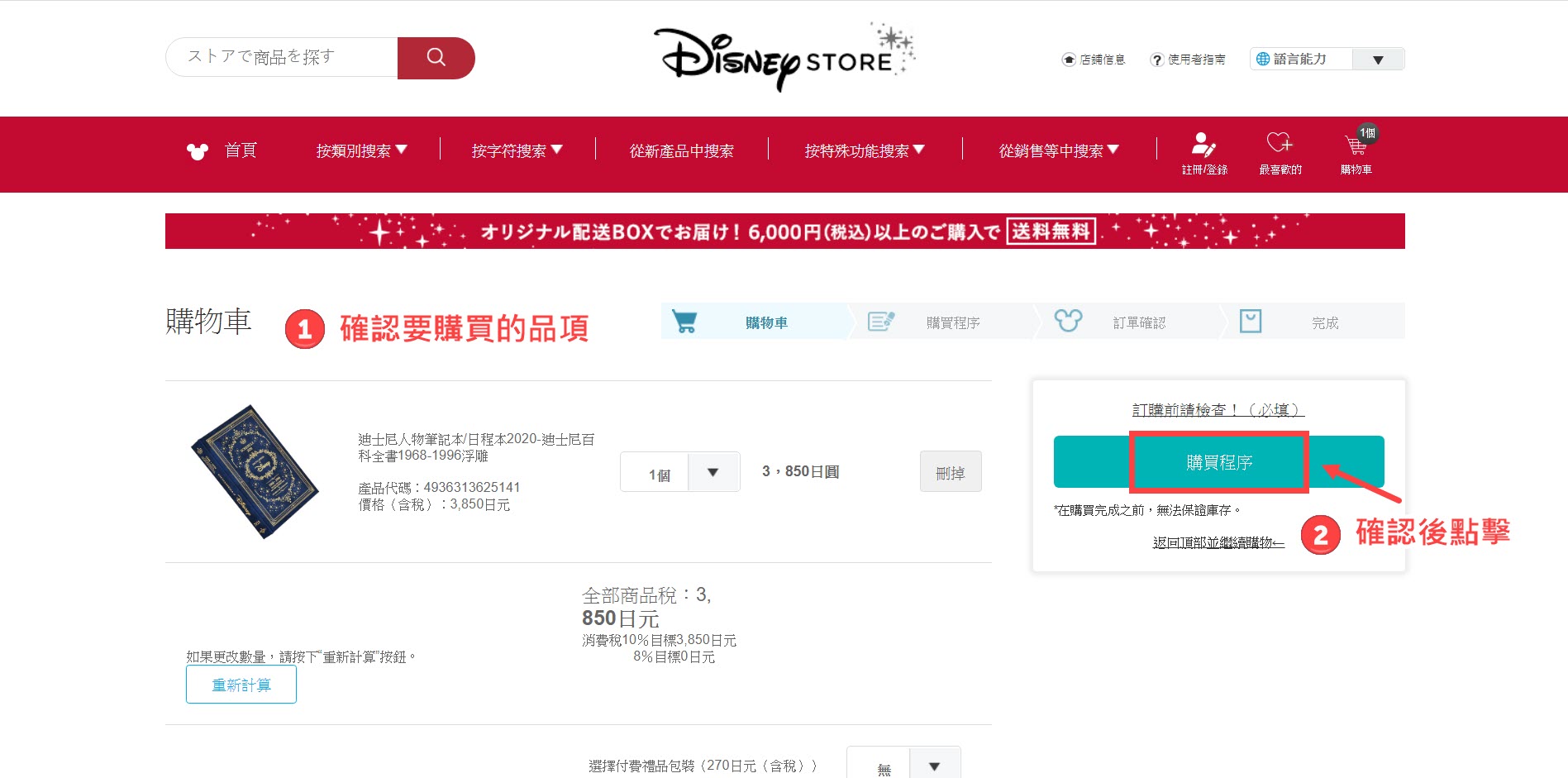Click the magnifier search button
The width and height of the screenshot is (1568, 778).
tap(436, 58)
